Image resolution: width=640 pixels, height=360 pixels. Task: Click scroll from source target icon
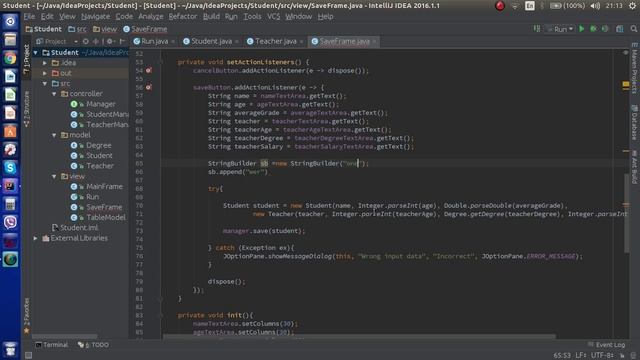point(85,41)
